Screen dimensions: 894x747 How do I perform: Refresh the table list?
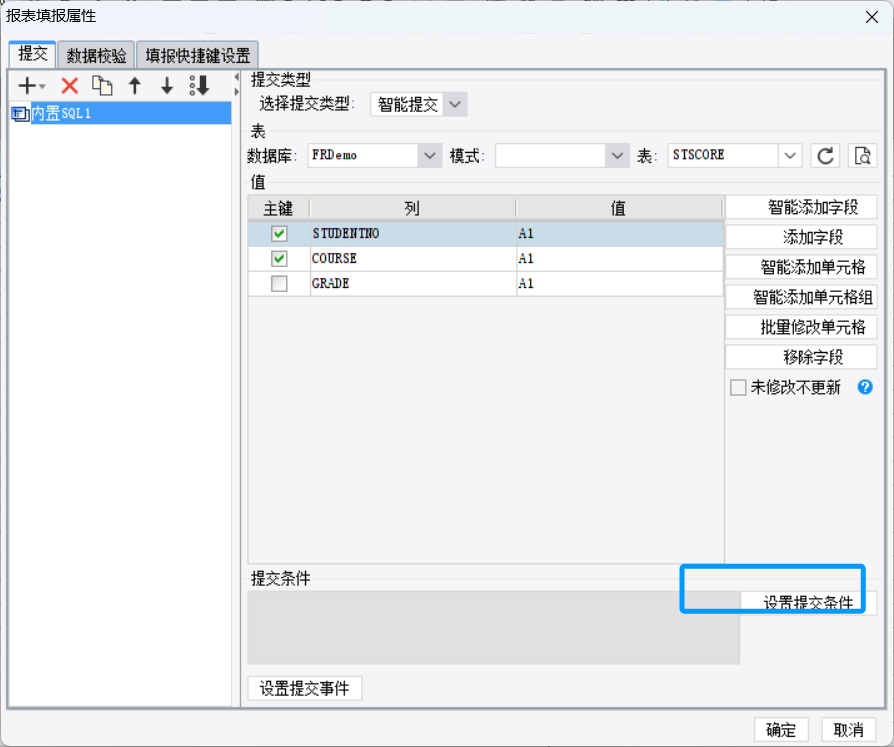(x=825, y=156)
